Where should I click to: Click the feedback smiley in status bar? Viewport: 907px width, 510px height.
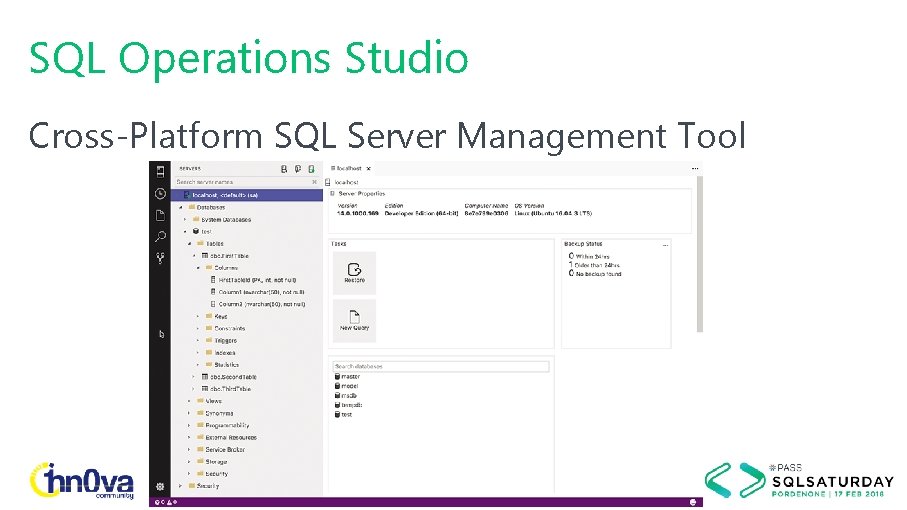tap(692, 502)
